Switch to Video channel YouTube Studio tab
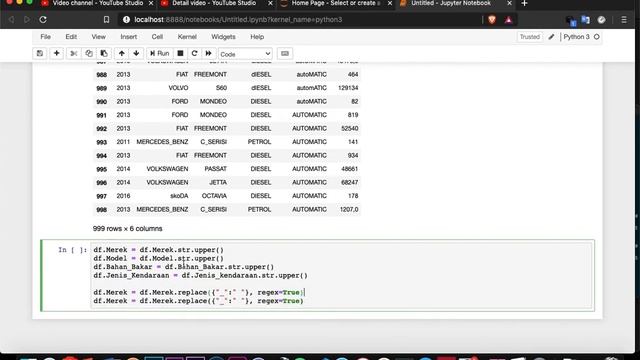 tap(97, 4)
